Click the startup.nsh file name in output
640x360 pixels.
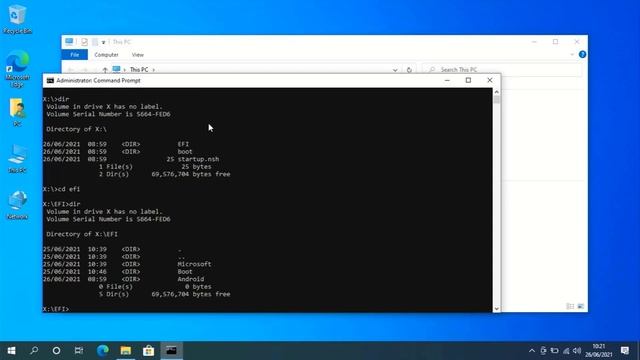click(x=198, y=159)
